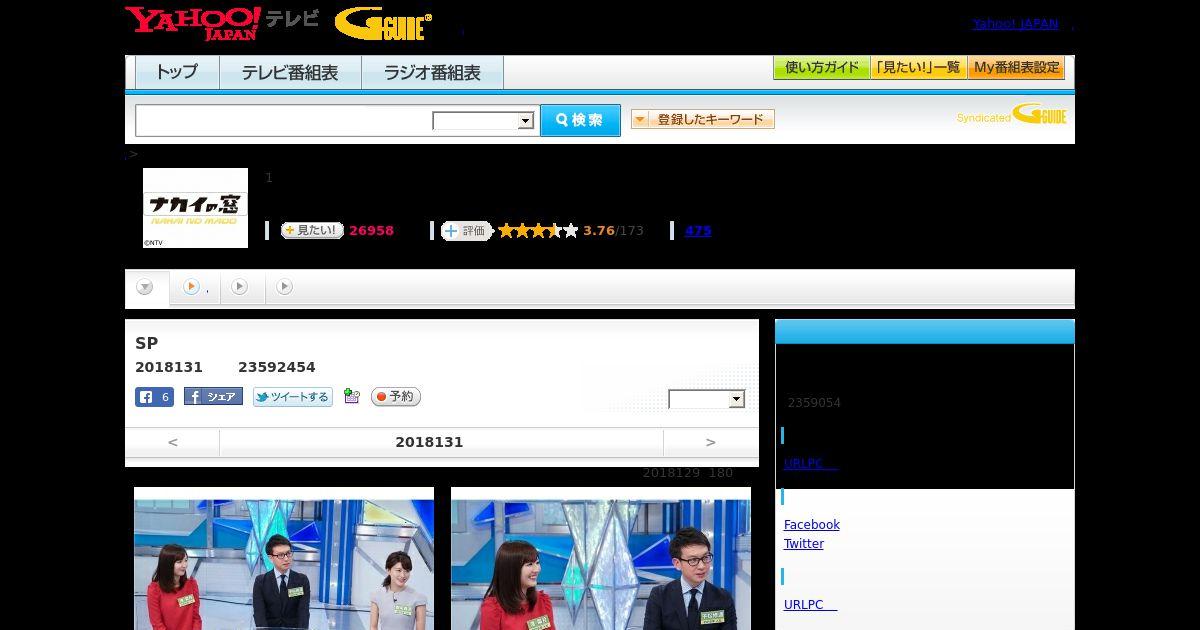Click the G-Guide logo in header
The height and width of the screenshot is (630, 1200).
(x=383, y=23)
